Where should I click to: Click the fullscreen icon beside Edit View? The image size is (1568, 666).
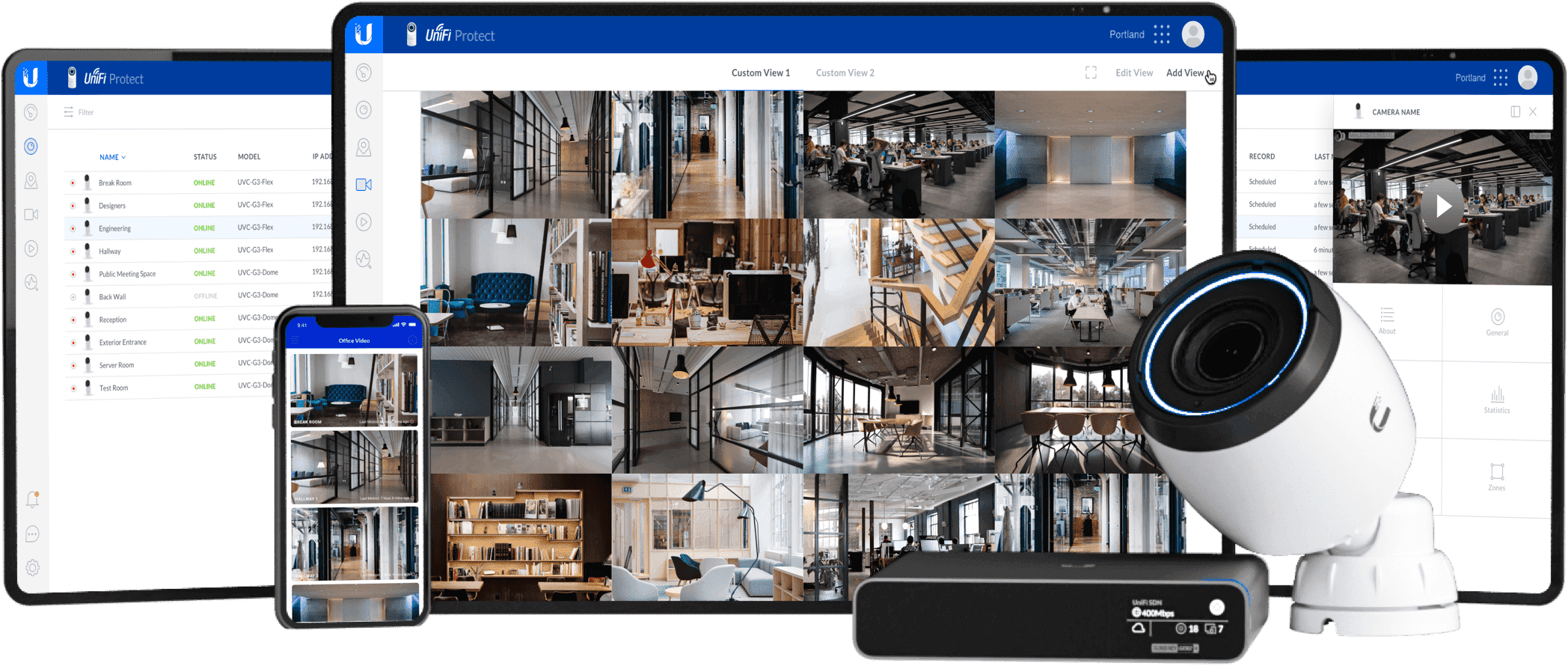coord(1091,73)
